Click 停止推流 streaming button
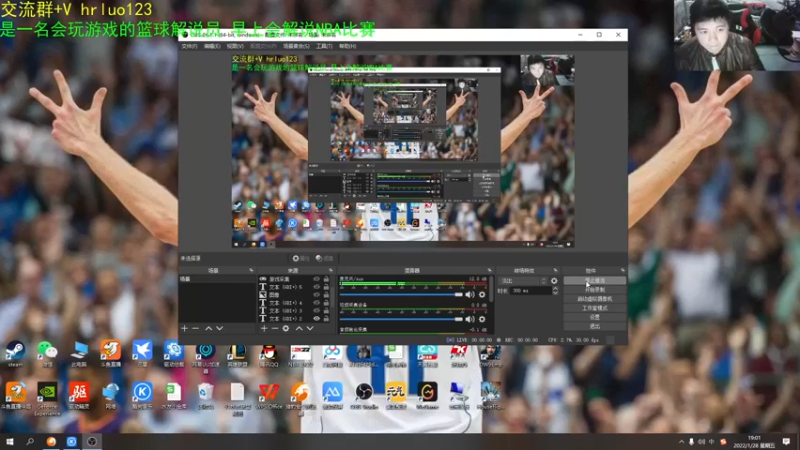800x450 pixels. tap(594, 281)
